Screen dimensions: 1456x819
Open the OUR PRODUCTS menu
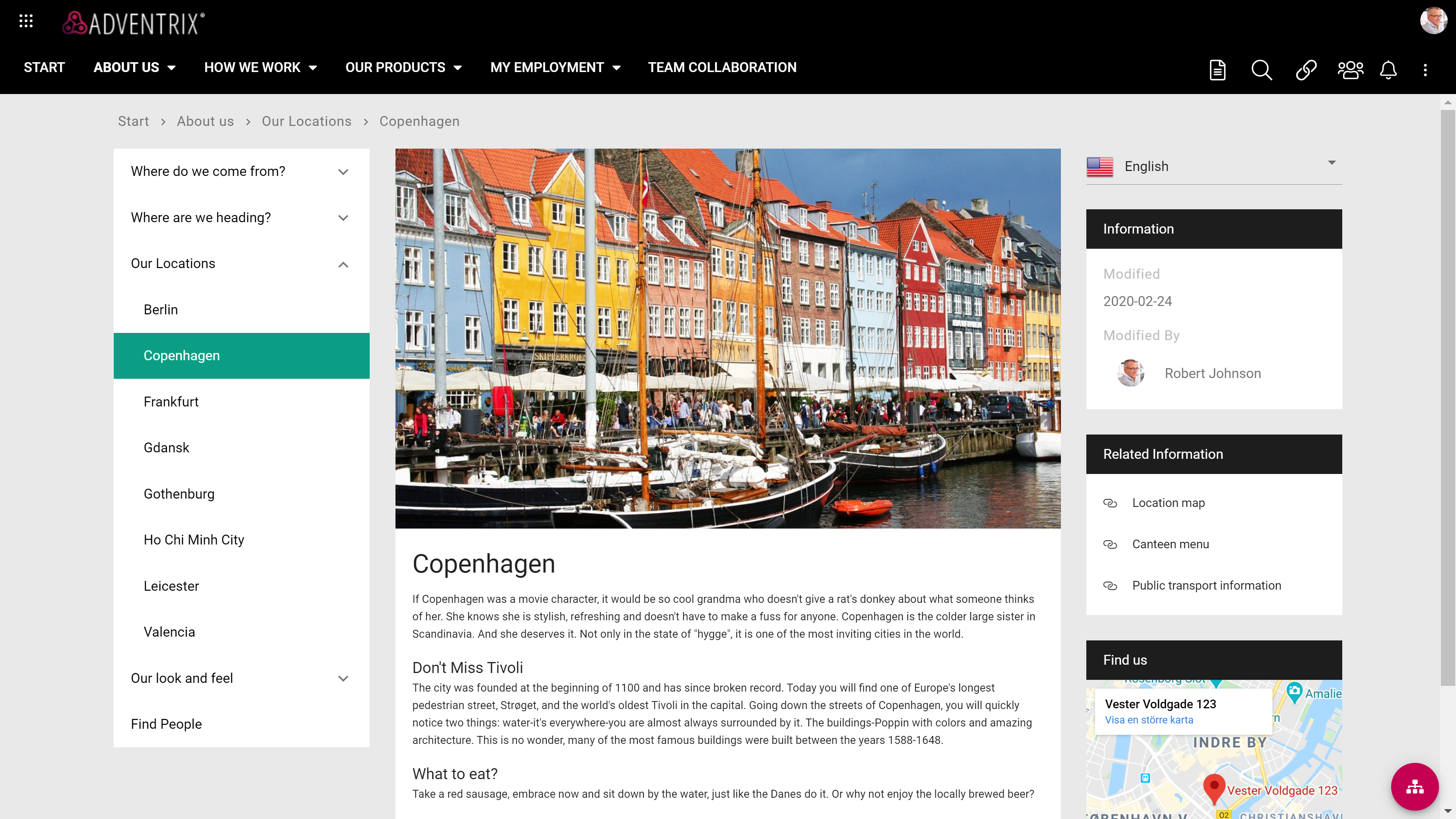click(403, 68)
